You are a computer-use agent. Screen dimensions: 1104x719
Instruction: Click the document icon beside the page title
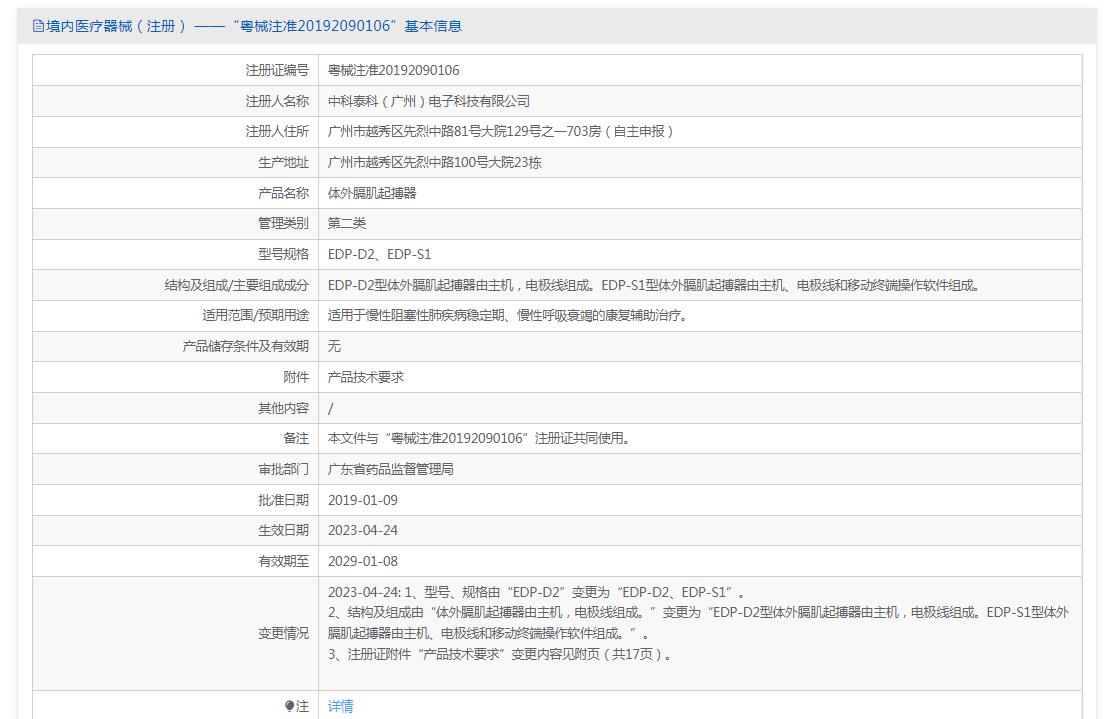click(38, 26)
